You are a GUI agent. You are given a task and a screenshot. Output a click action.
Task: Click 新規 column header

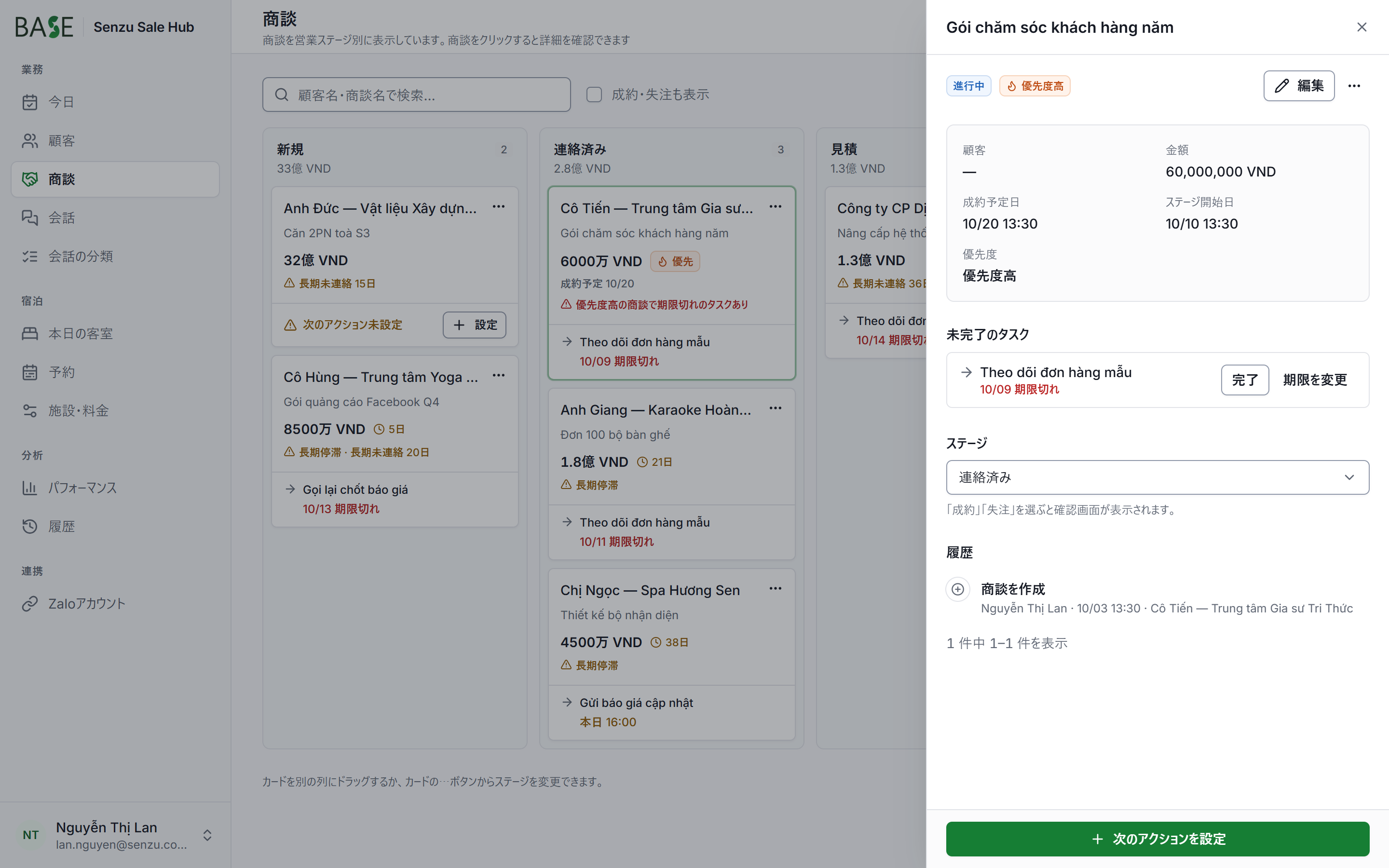290,149
